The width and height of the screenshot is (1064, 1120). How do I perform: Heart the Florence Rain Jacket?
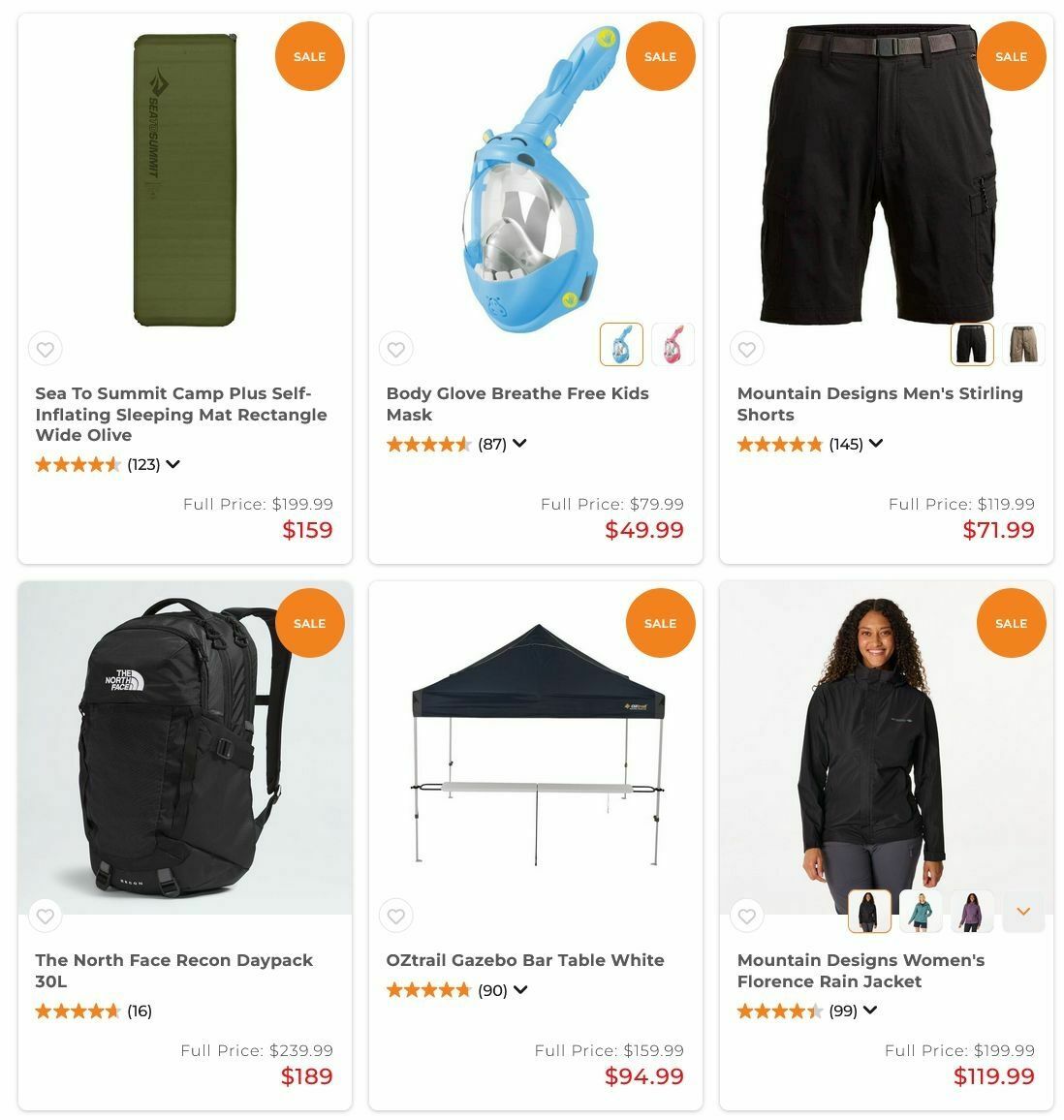(747, 916)
